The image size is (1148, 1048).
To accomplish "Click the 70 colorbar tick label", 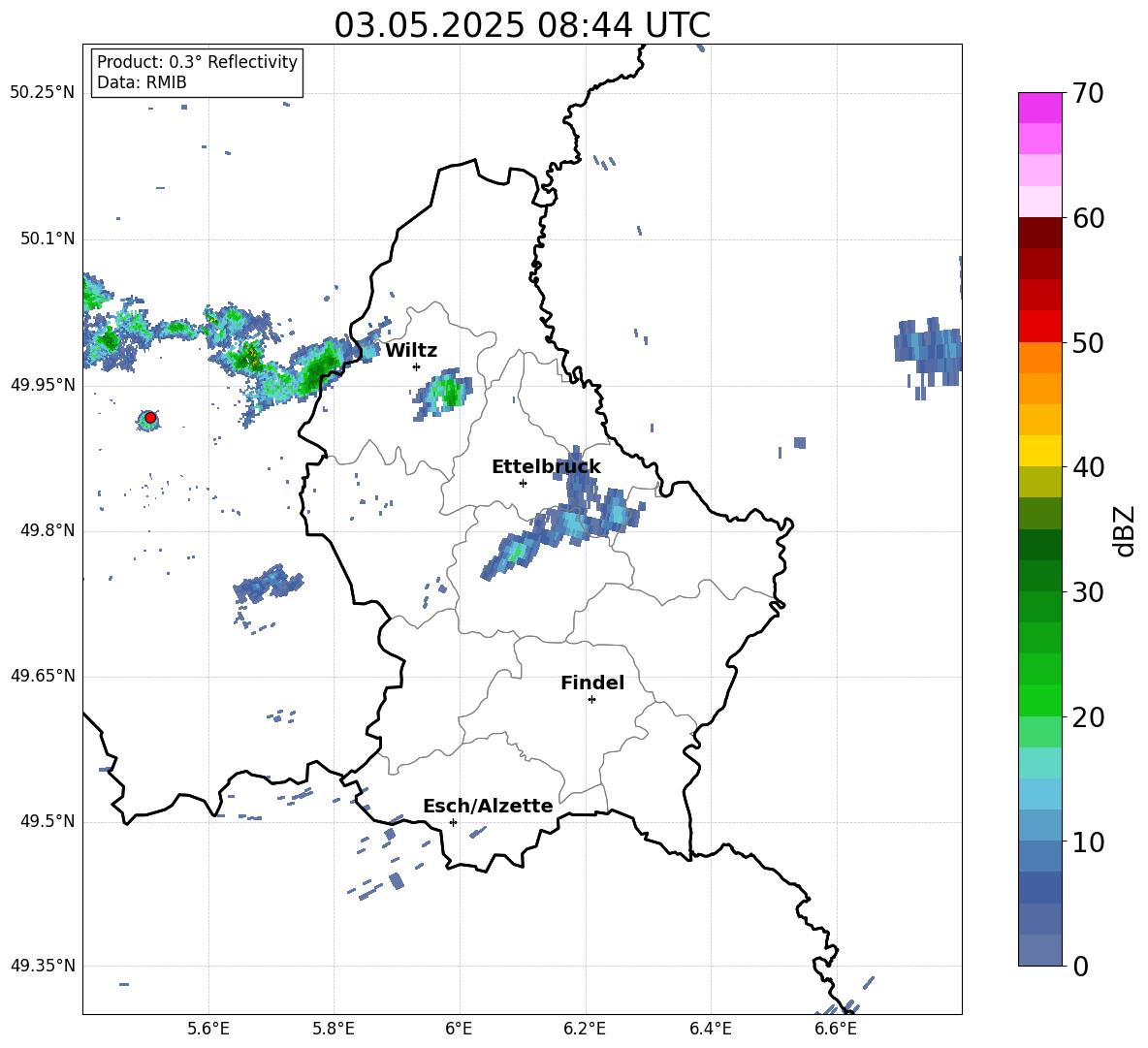I will click(x=1088, y=93).
